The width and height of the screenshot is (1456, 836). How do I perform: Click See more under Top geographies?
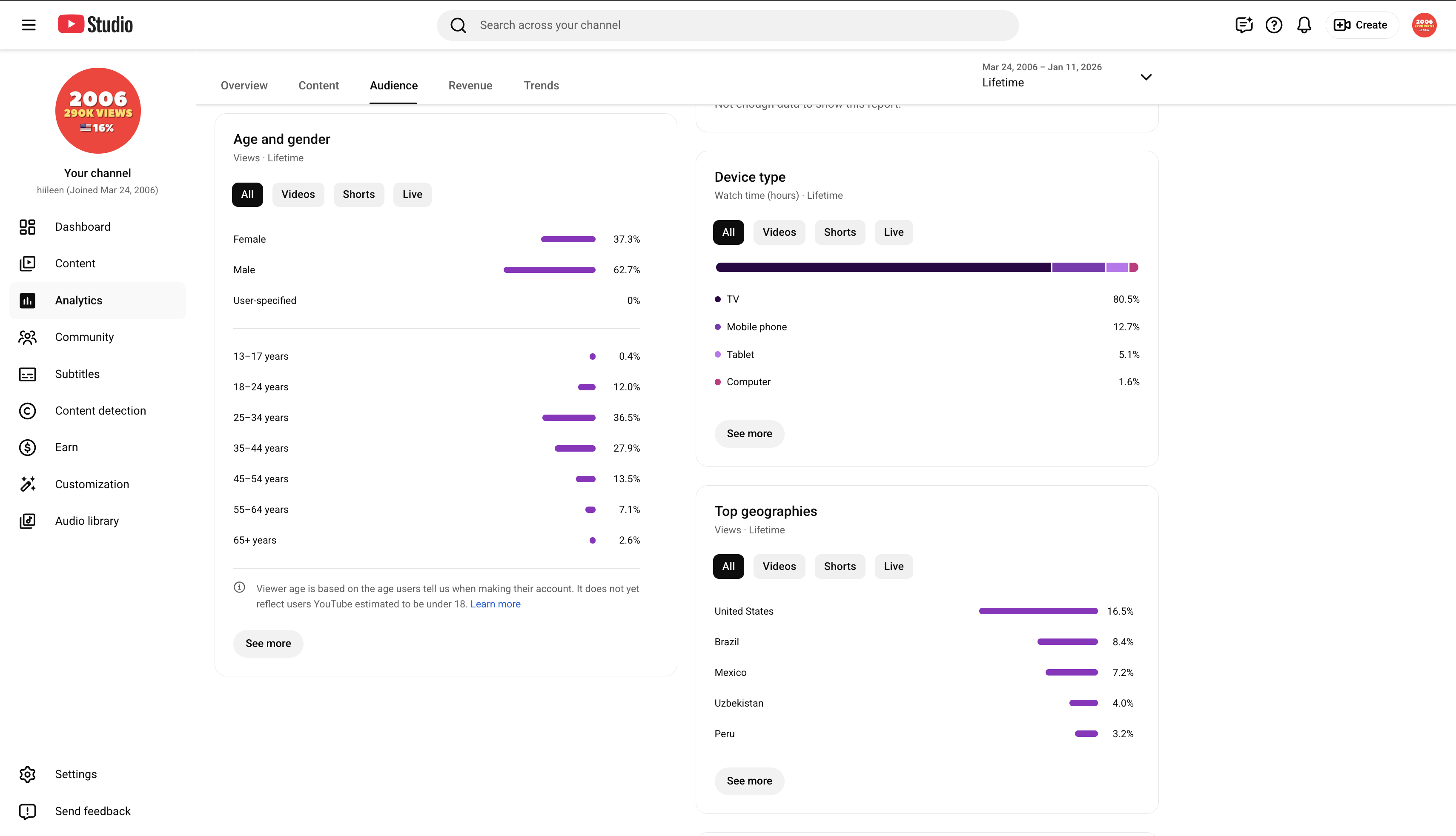(749, 781)
